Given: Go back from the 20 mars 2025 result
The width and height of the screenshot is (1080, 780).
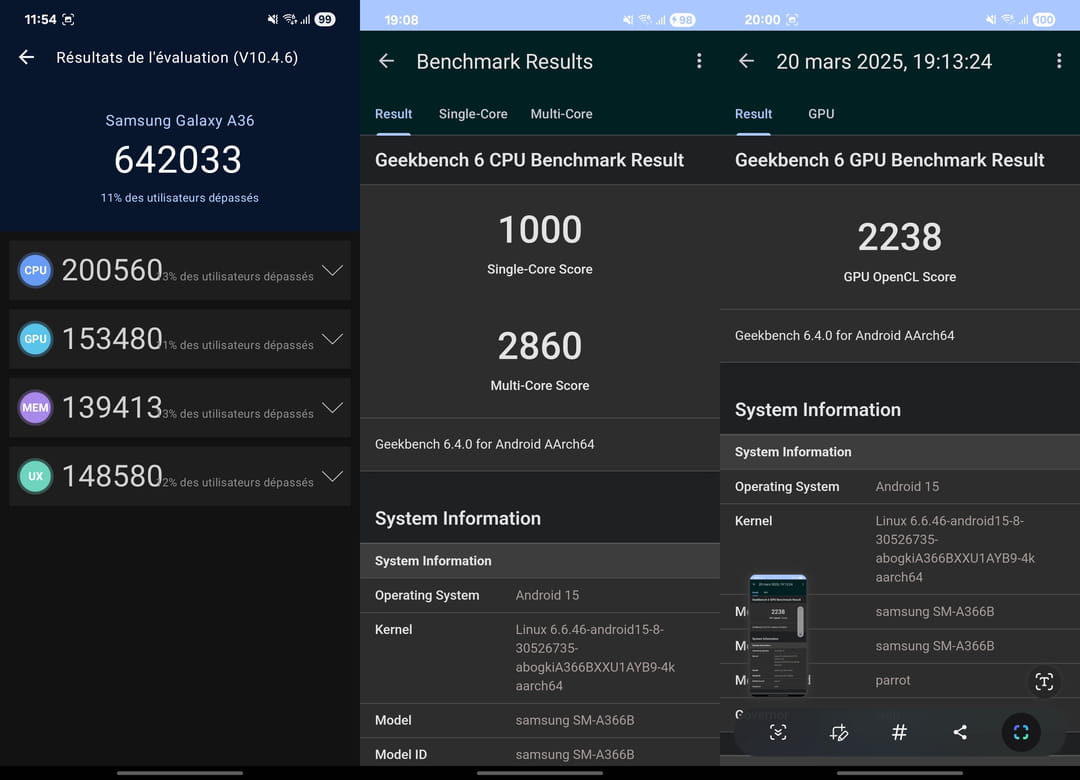Looking at the screenshot, I should click(x=747, y=61).
